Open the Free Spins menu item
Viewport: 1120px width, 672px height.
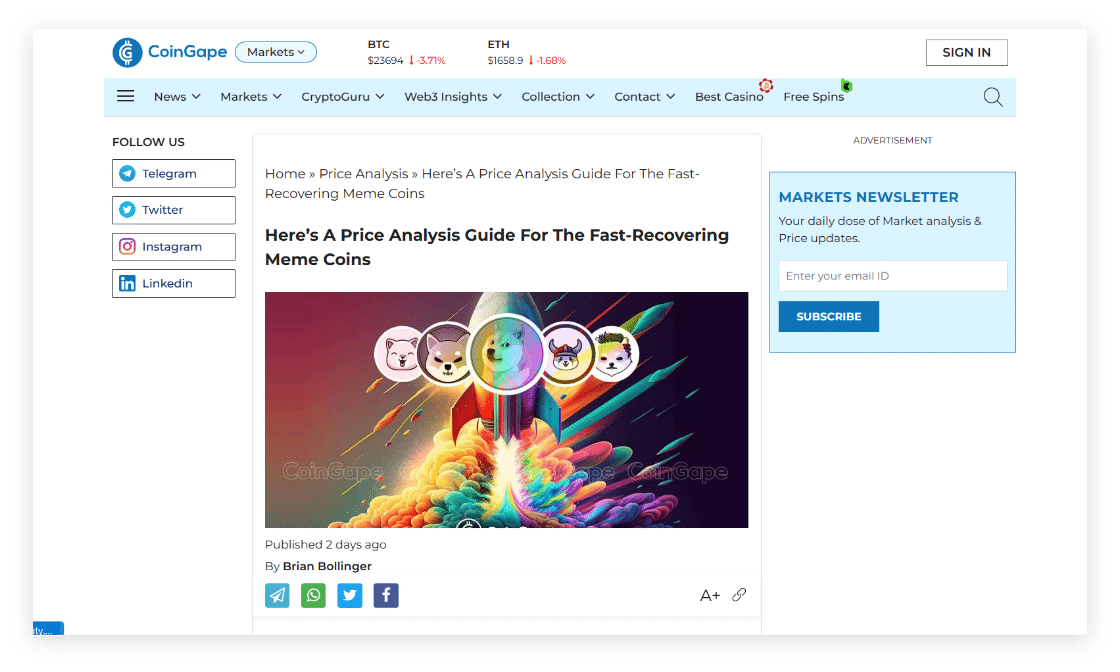814,96
